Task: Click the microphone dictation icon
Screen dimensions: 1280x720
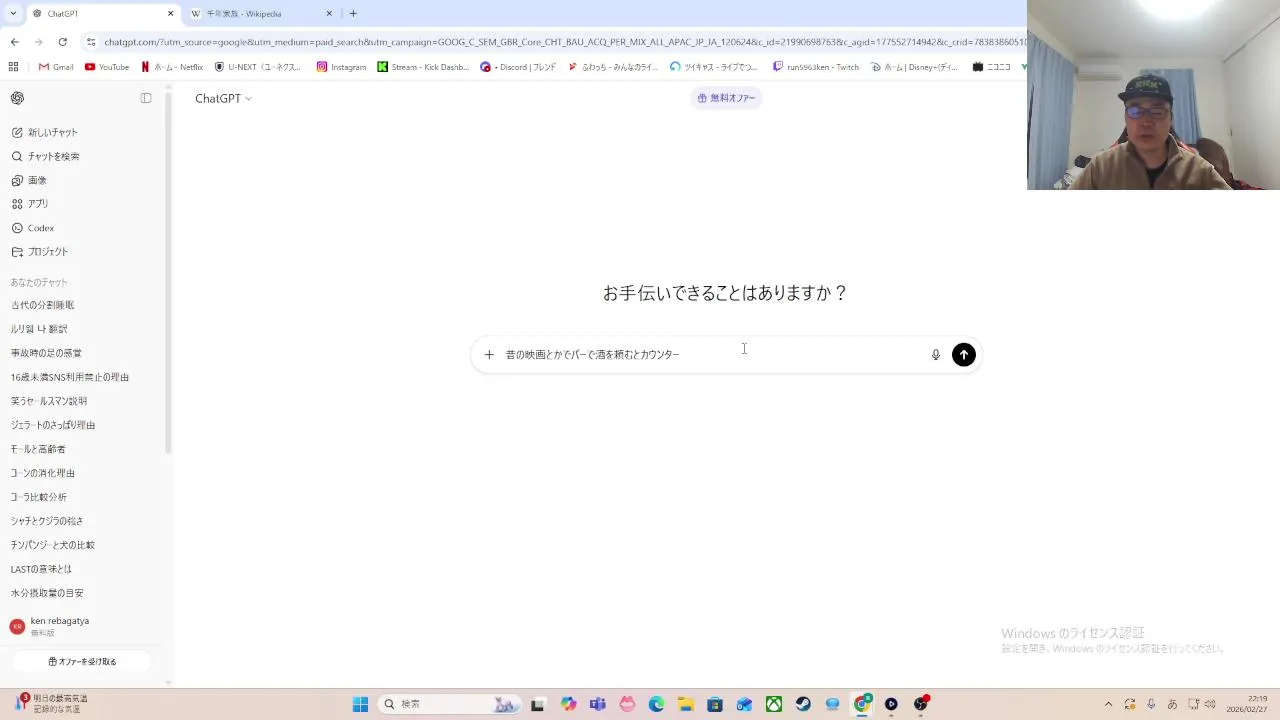Action: pyautogui.click(x=936, y=354)
